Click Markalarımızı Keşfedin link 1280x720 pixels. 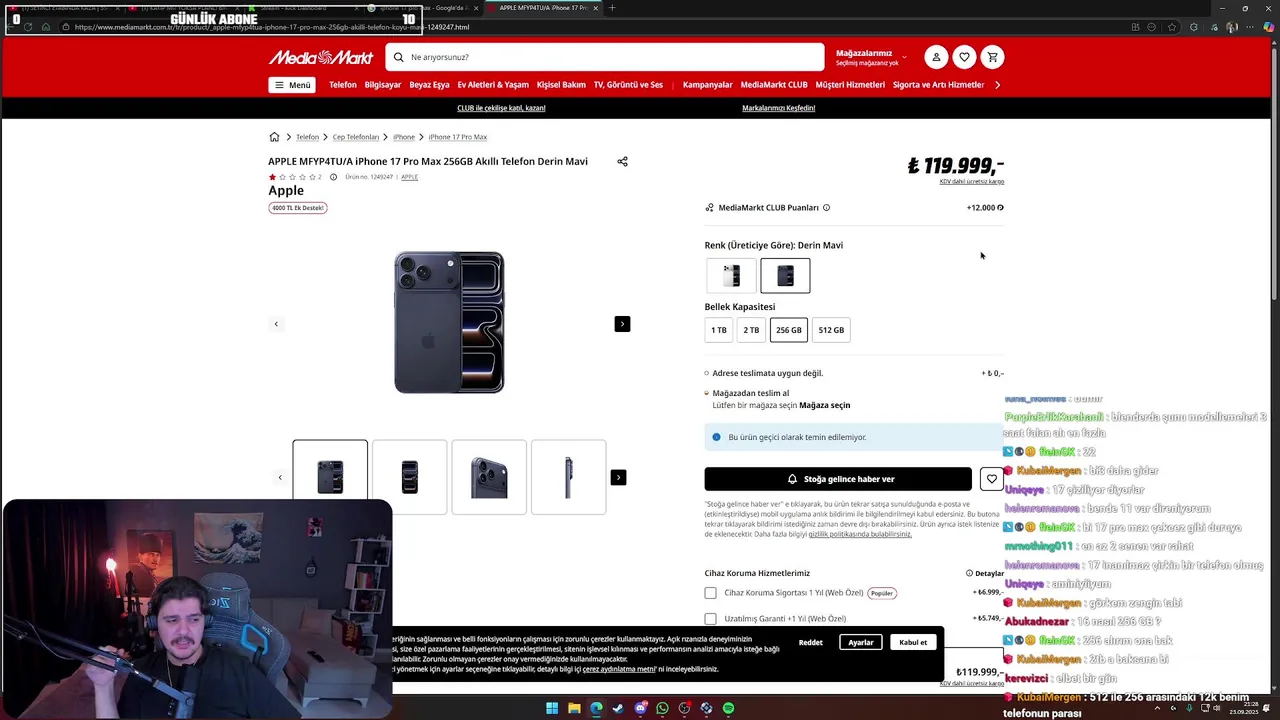coord(779,108)
